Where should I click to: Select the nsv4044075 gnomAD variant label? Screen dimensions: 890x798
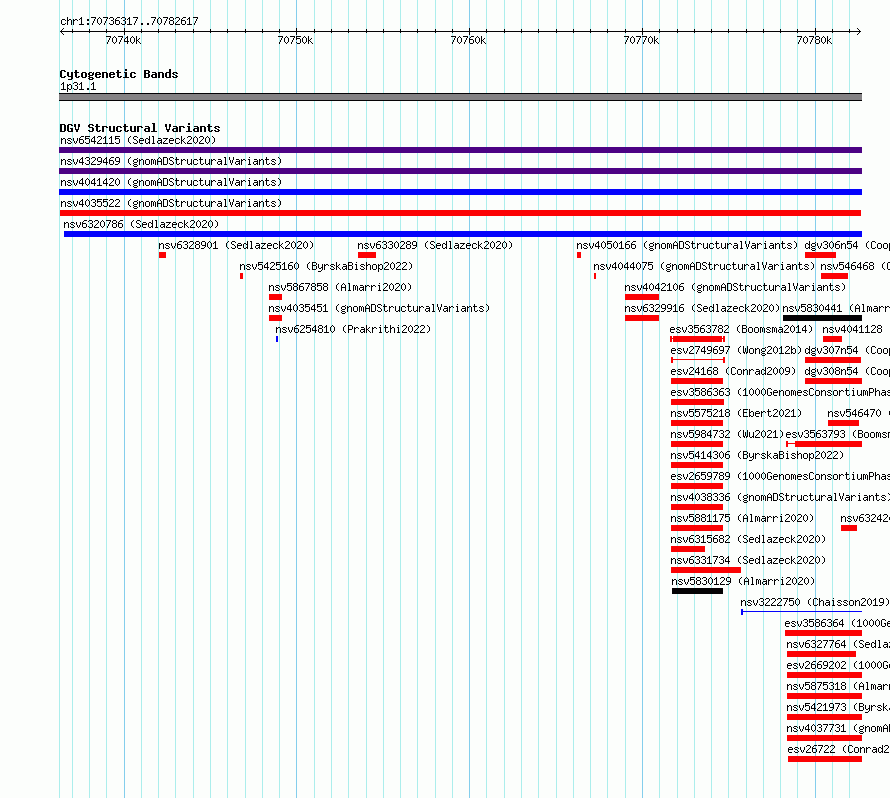pyautogui.click(x=704, y=266)
